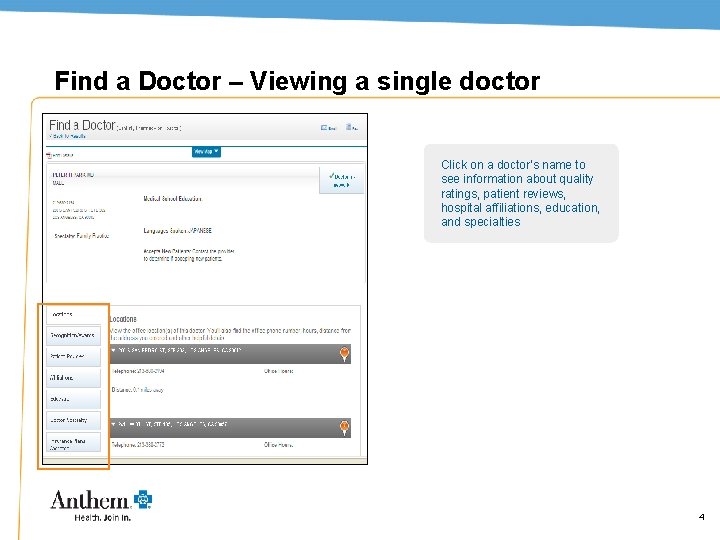Viewport: 720px width, 540px height.
Task: Click the Locations section heading
Action: click(x=123, y=319)
